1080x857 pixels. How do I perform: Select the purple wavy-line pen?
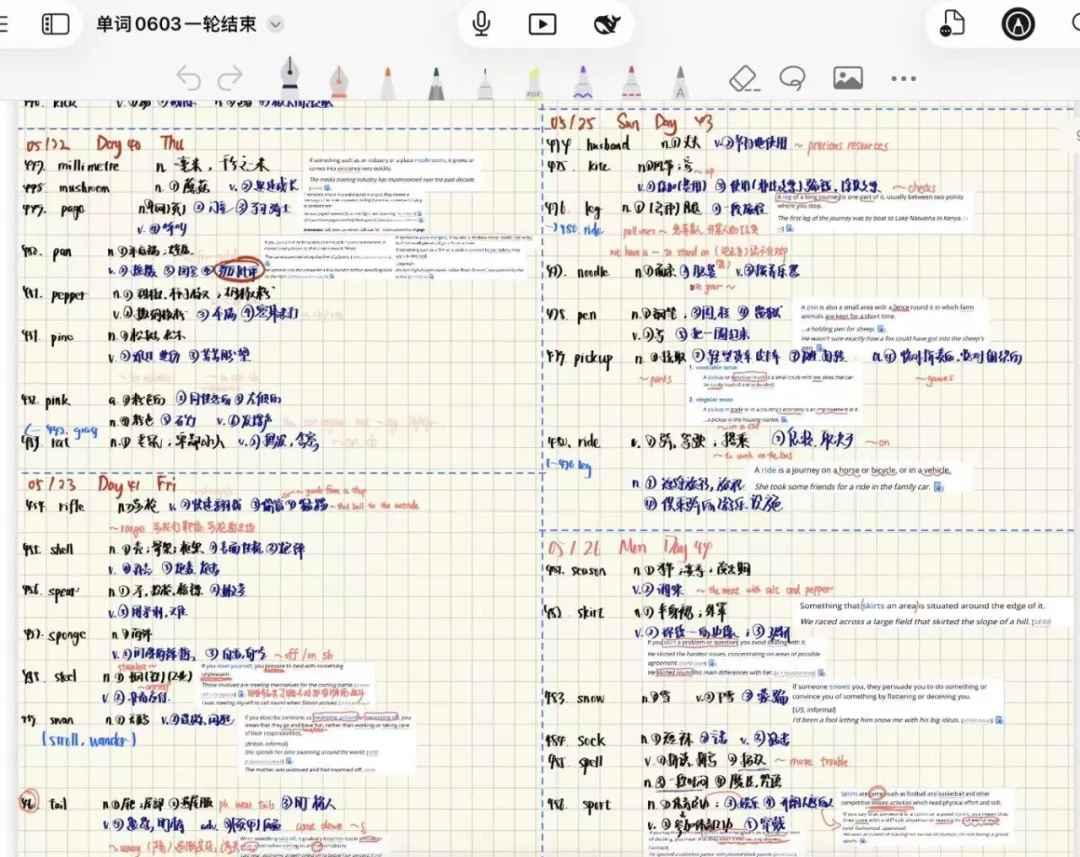coord(583,83)
